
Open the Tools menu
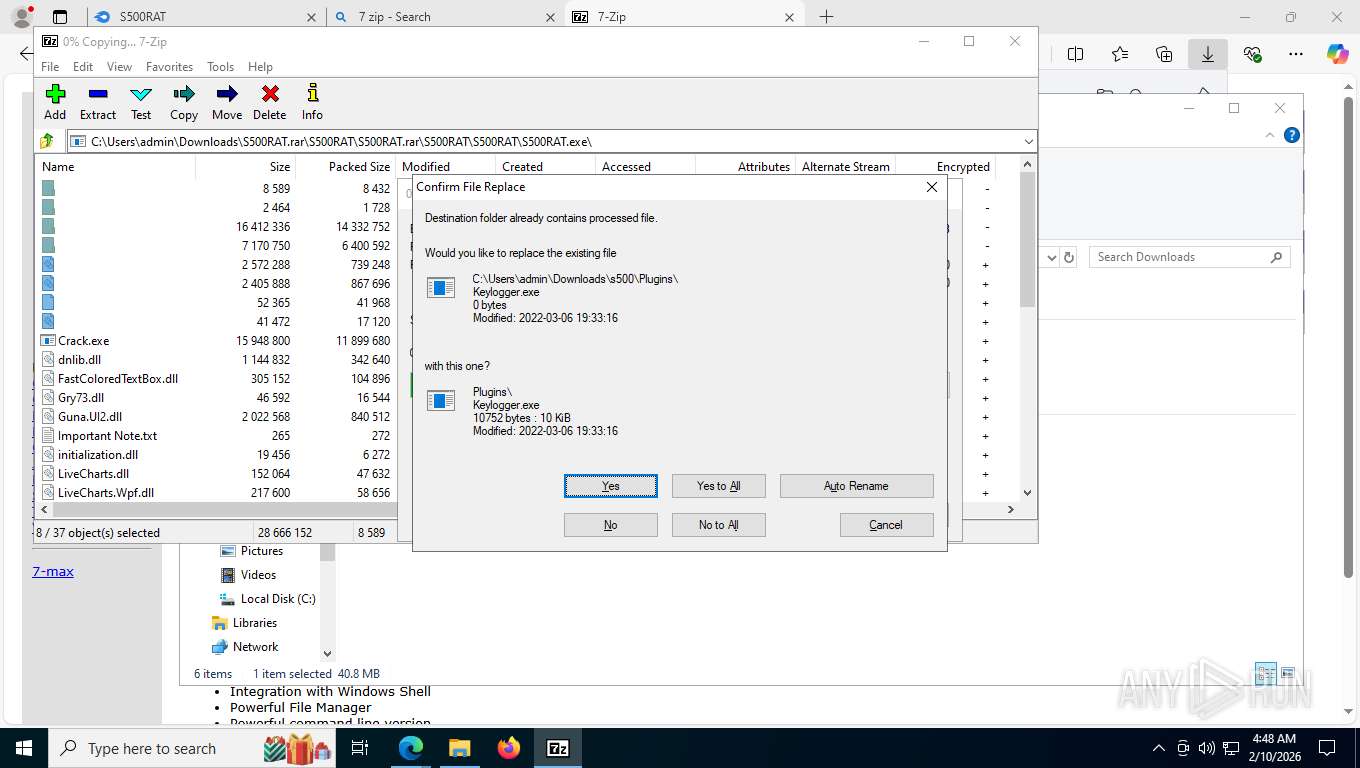[220, 67]
